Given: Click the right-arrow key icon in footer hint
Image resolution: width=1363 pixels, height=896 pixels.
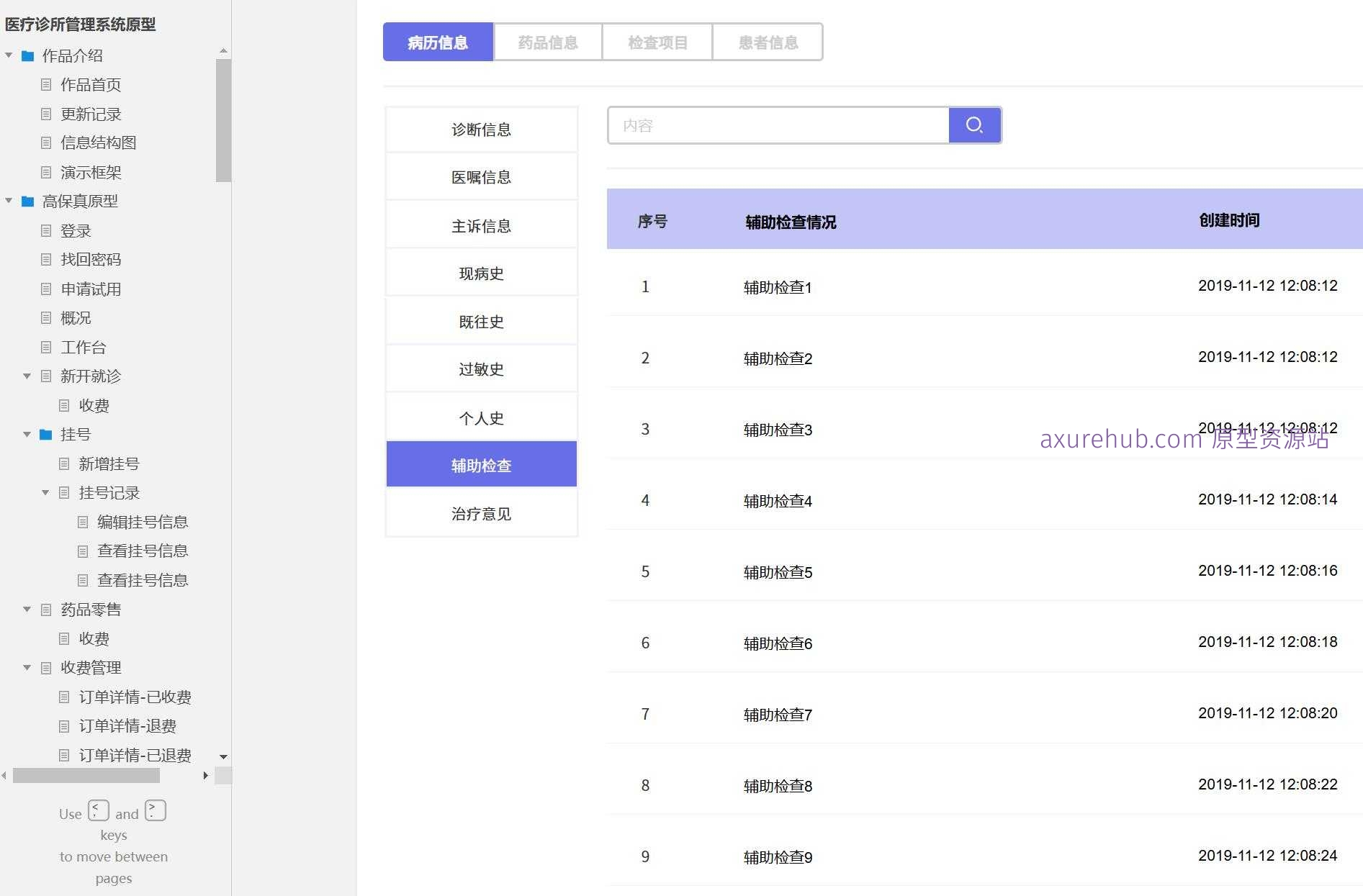Looking at the screenshot, I should click(x=155, y=810).
